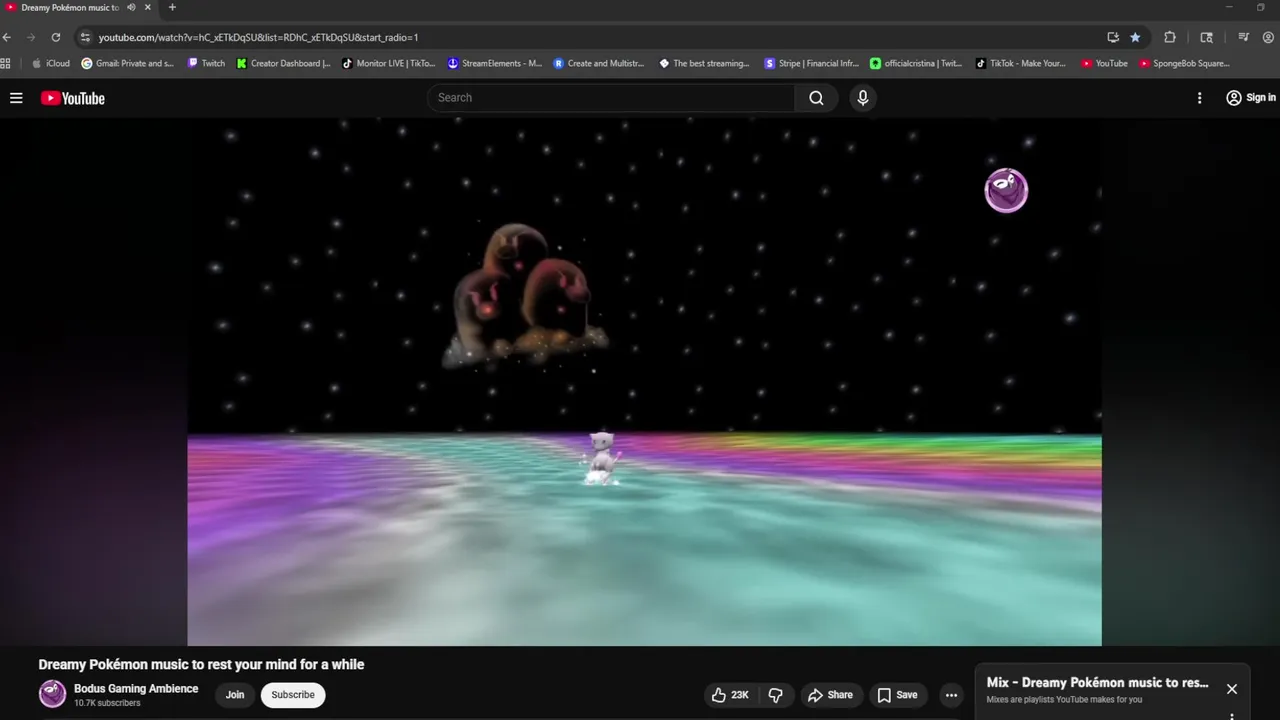Sign in to YouTube
The width and height of the screenshot is (1280, 720).
1251,98
